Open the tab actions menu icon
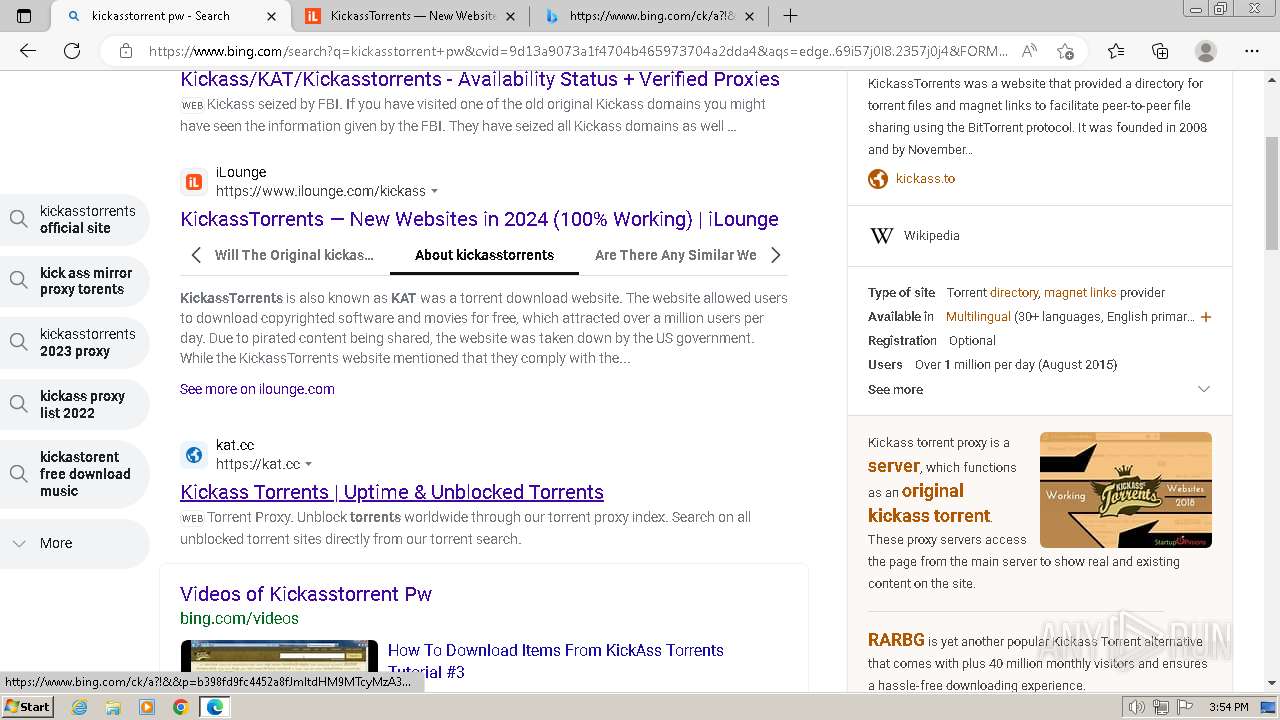Image resolution: width=1280 pixels, height=720 pixels. [x=24, y=16]
